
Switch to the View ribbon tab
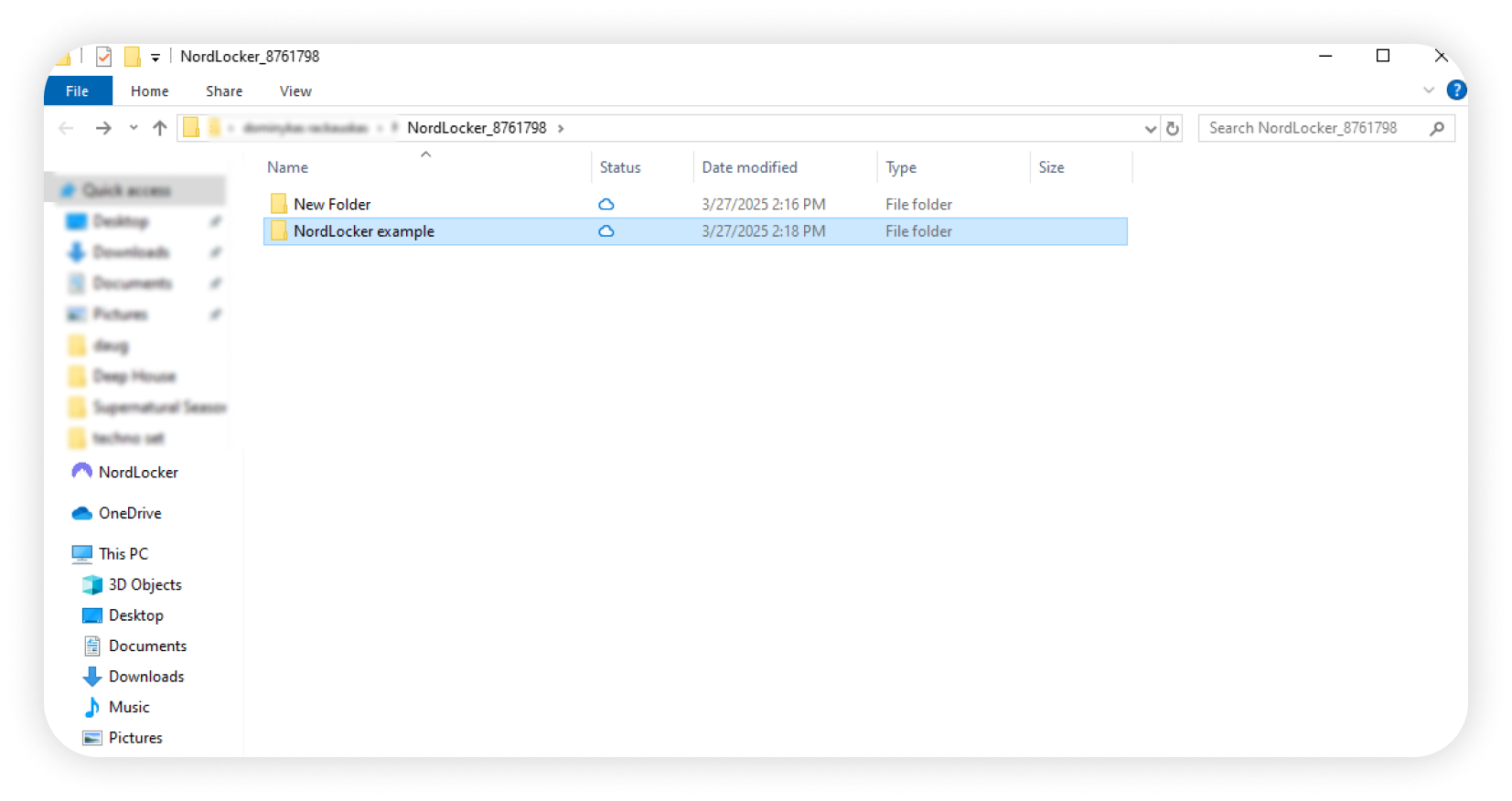[295, 91]
